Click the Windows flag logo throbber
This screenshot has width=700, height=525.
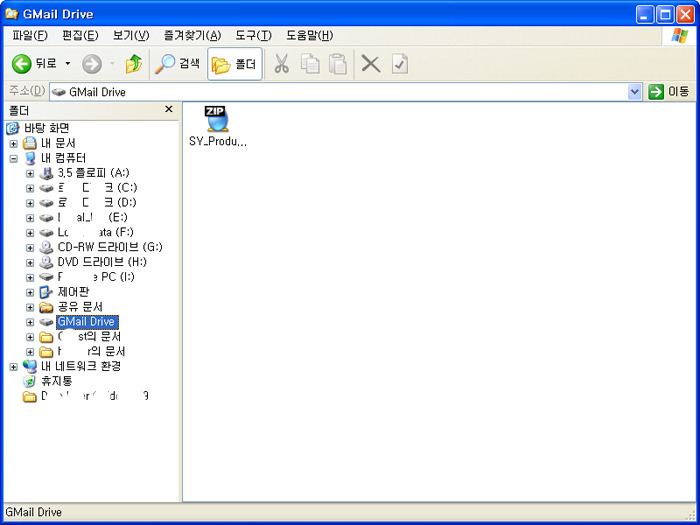[679, 36]
